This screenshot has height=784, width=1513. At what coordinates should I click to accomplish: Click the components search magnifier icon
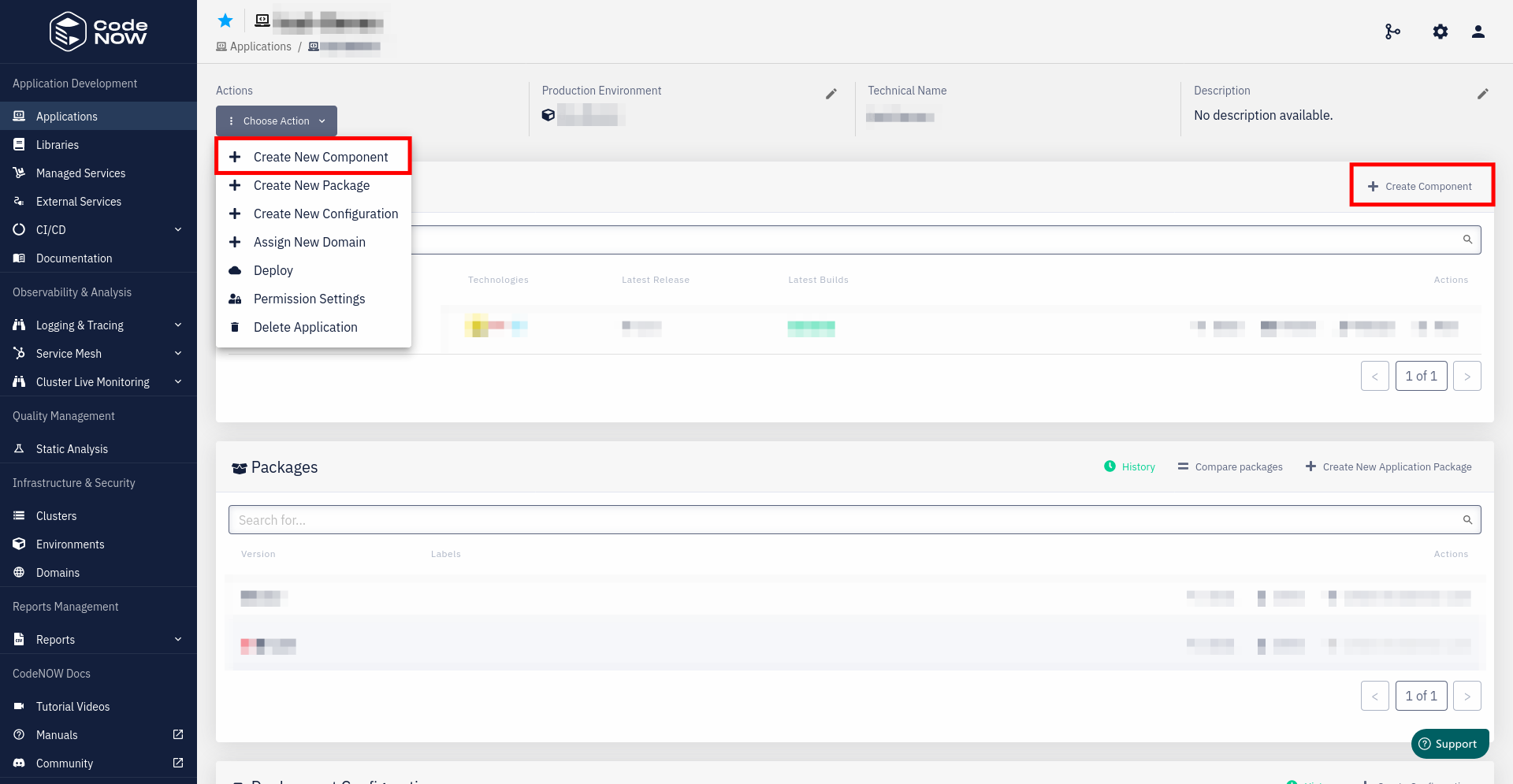(1467, 240)
